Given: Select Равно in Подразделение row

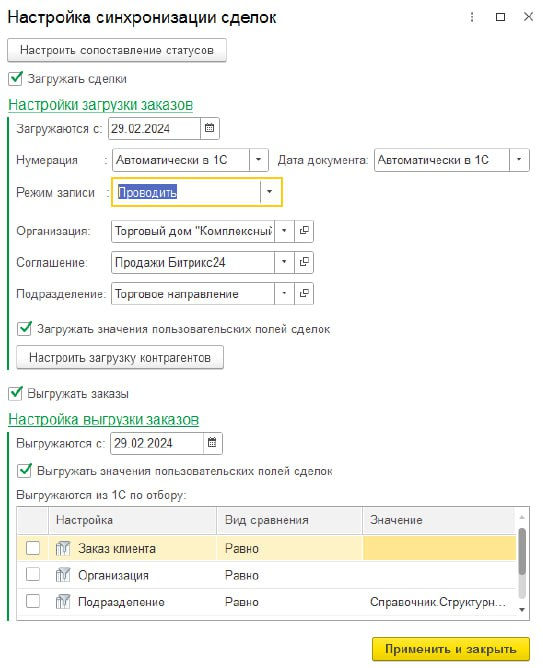Looking at the screenshot, I should click(290, 602).
